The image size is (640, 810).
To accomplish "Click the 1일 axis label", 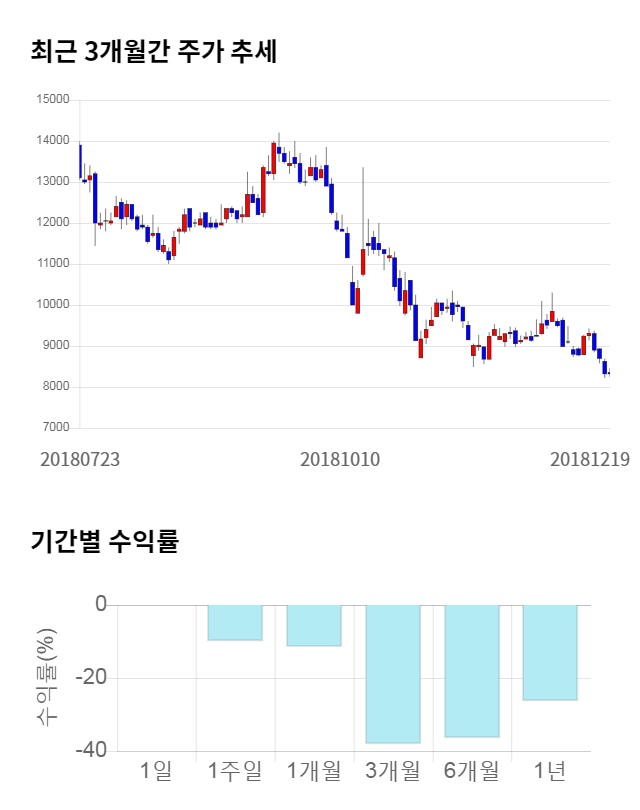I will 157,771.
